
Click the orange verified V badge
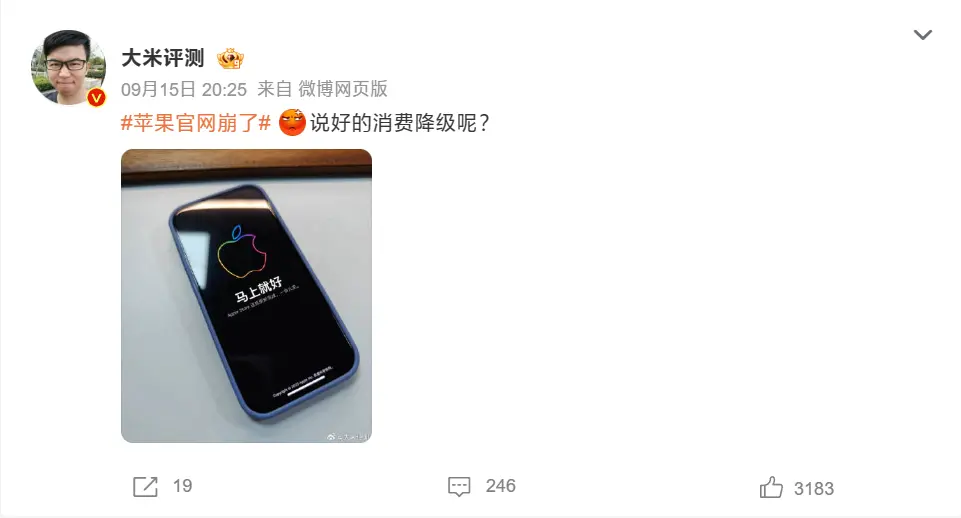click(96, 97)
